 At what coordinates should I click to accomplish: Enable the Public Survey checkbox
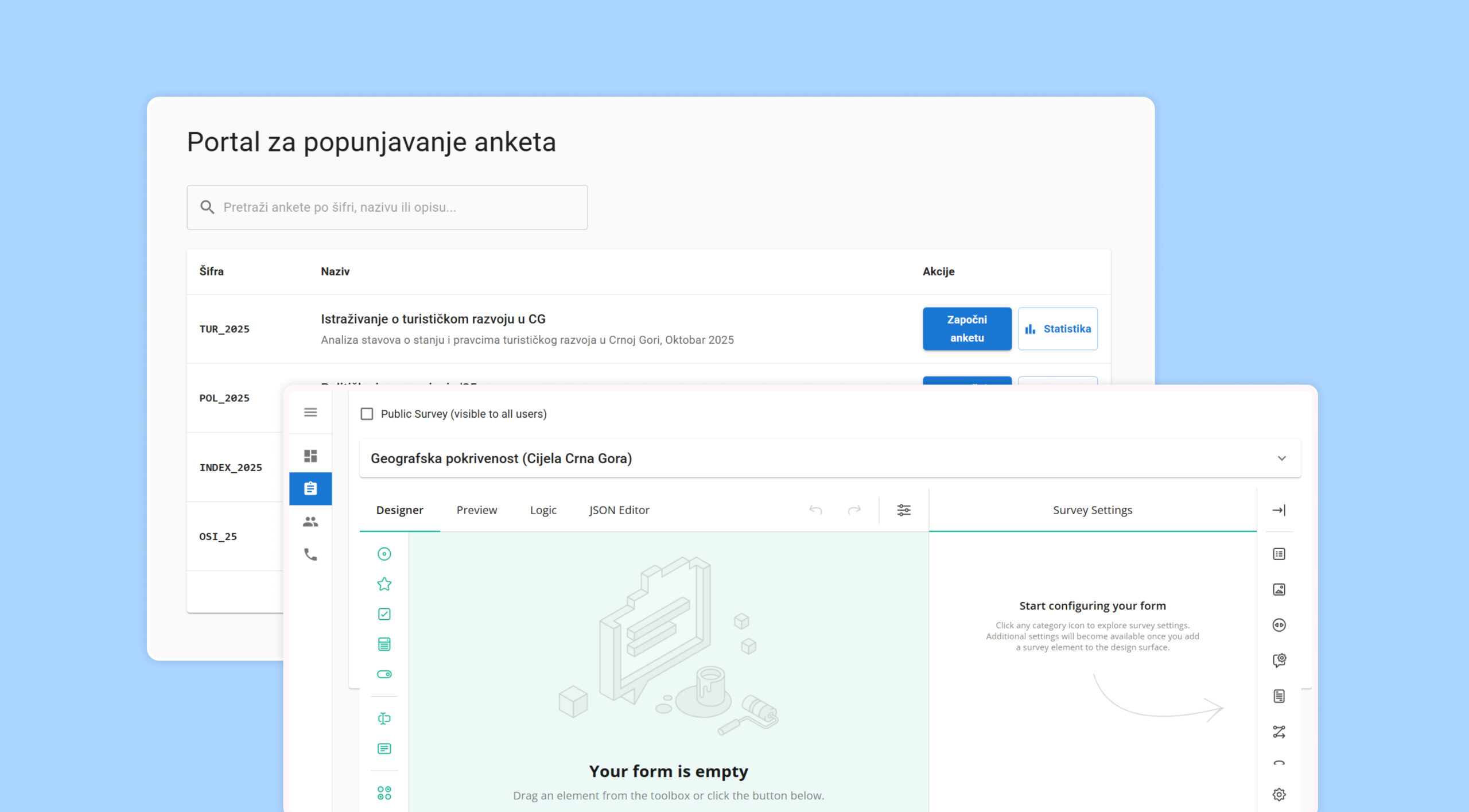coord(367,414)
